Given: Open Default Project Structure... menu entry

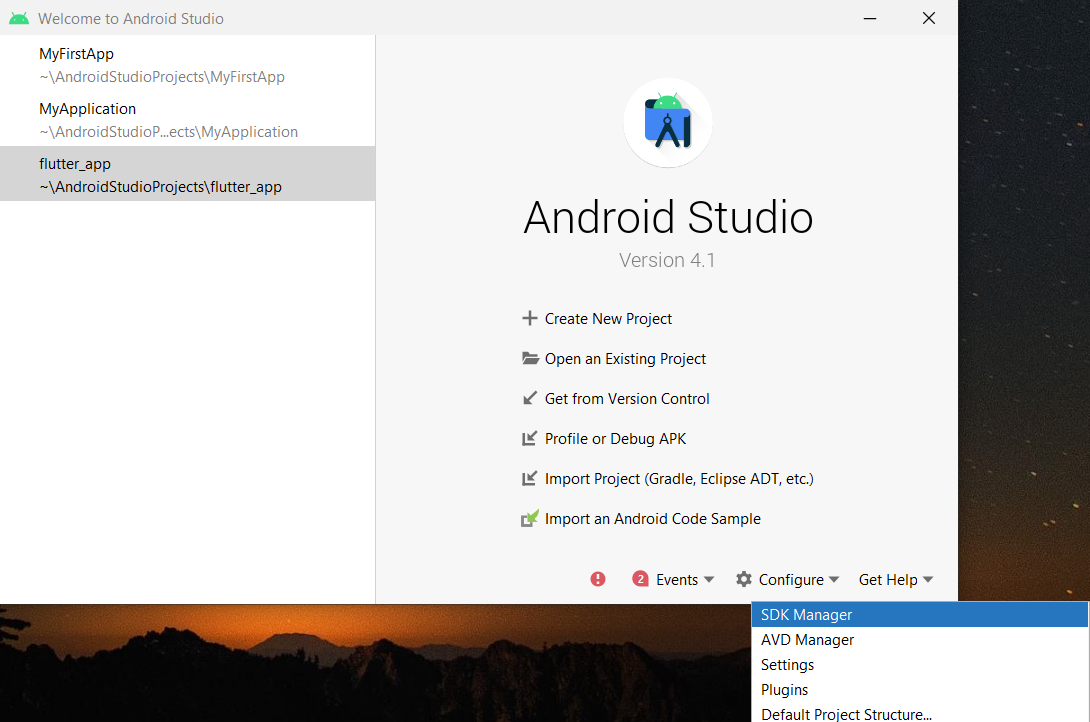Looking at the screenshot, I should click(919, 714).
